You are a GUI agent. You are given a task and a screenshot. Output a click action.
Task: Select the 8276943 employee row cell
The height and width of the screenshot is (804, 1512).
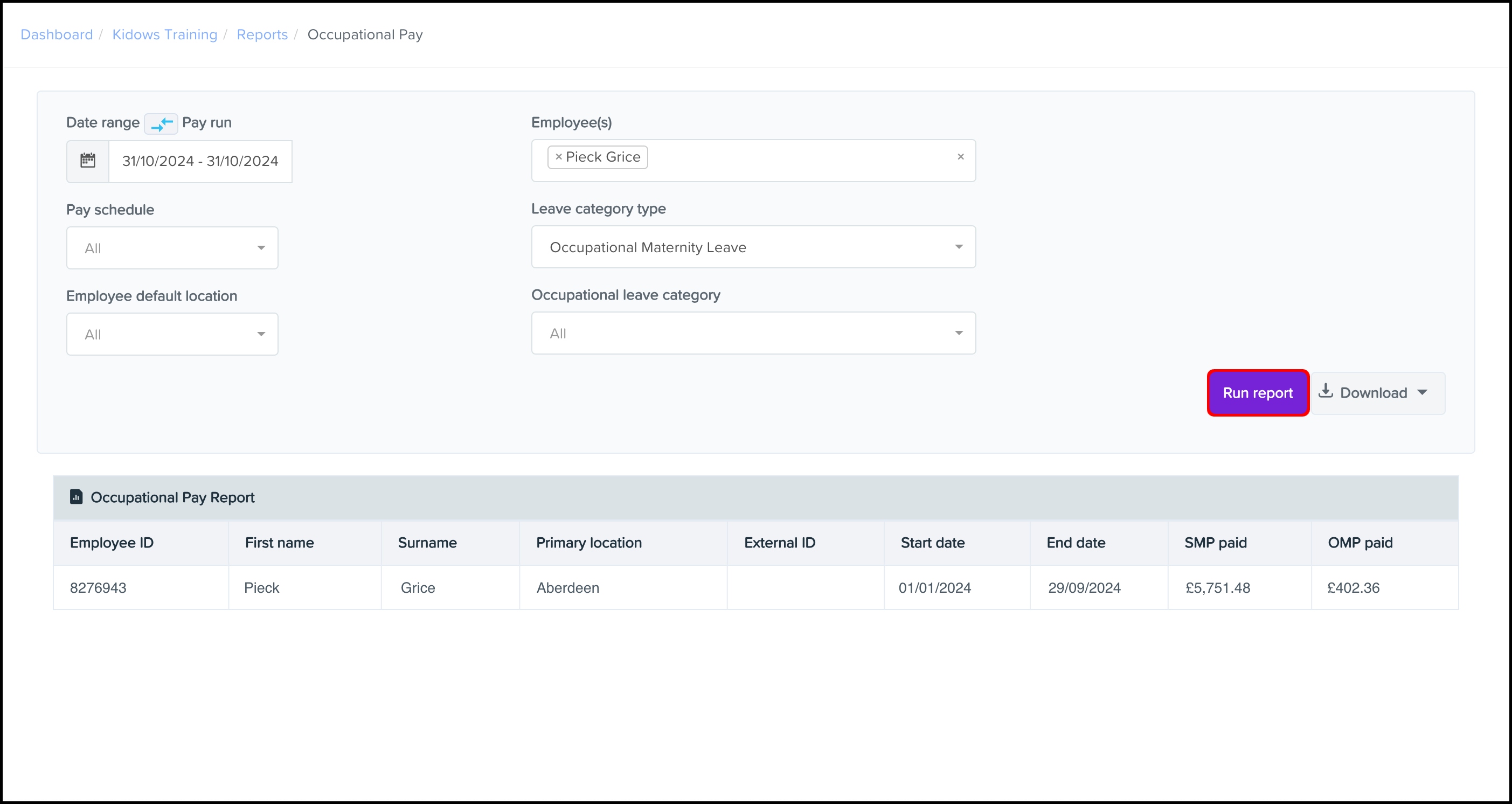[x=98, y=588]
